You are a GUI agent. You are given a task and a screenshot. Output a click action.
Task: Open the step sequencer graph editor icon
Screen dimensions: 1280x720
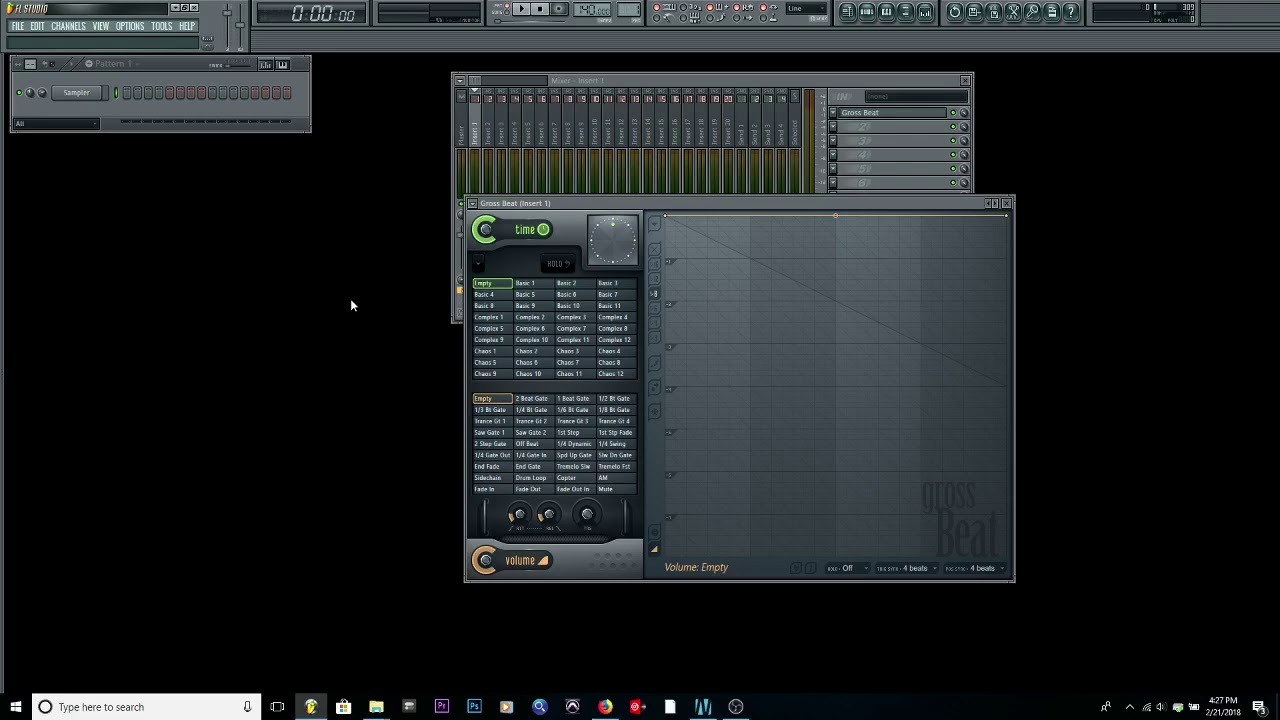[266, 65]
